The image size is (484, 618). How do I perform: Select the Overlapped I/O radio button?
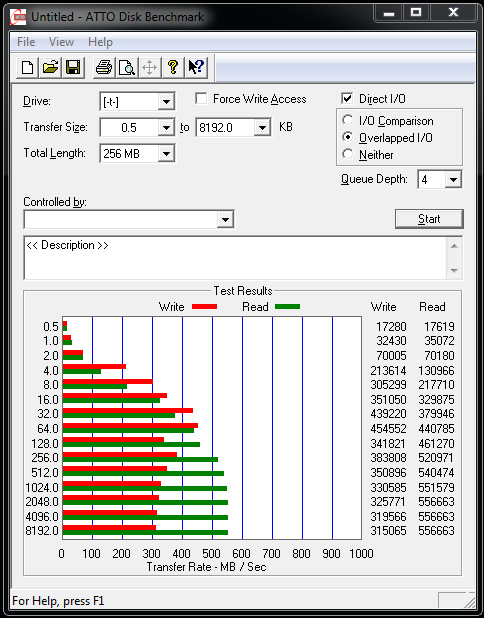tap(347, 137)
